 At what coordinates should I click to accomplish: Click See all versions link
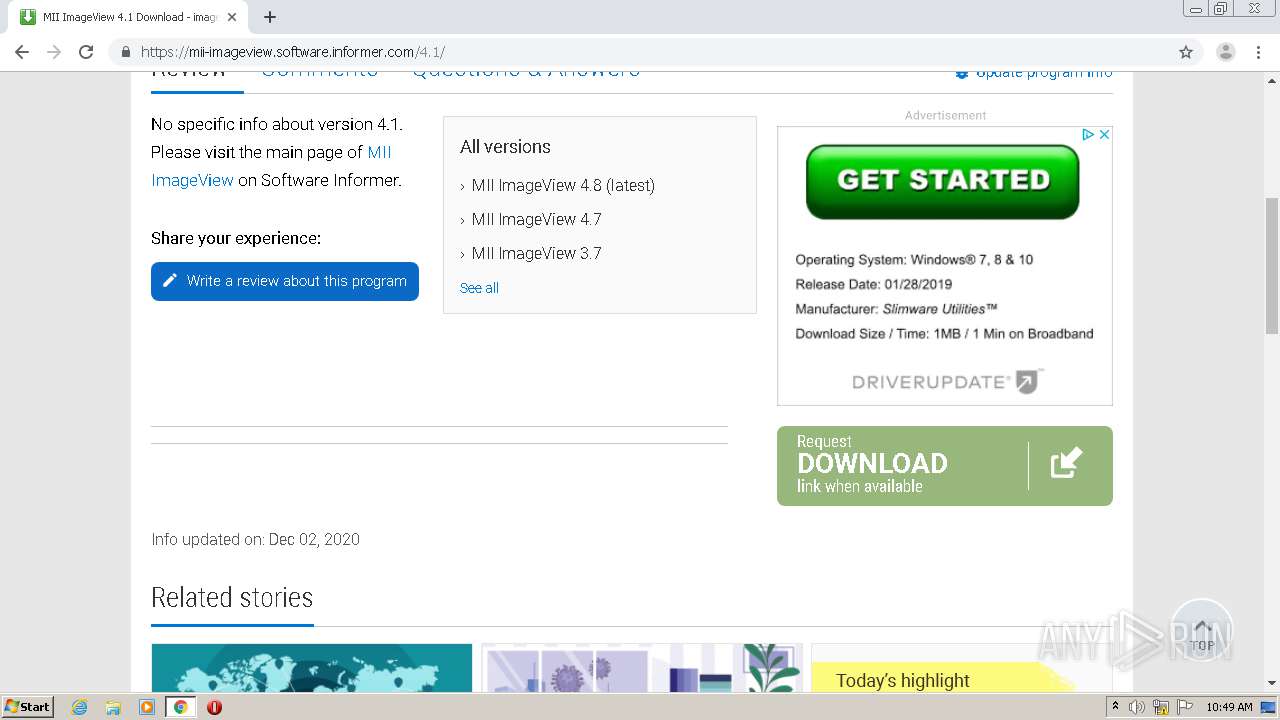(479, 288)
